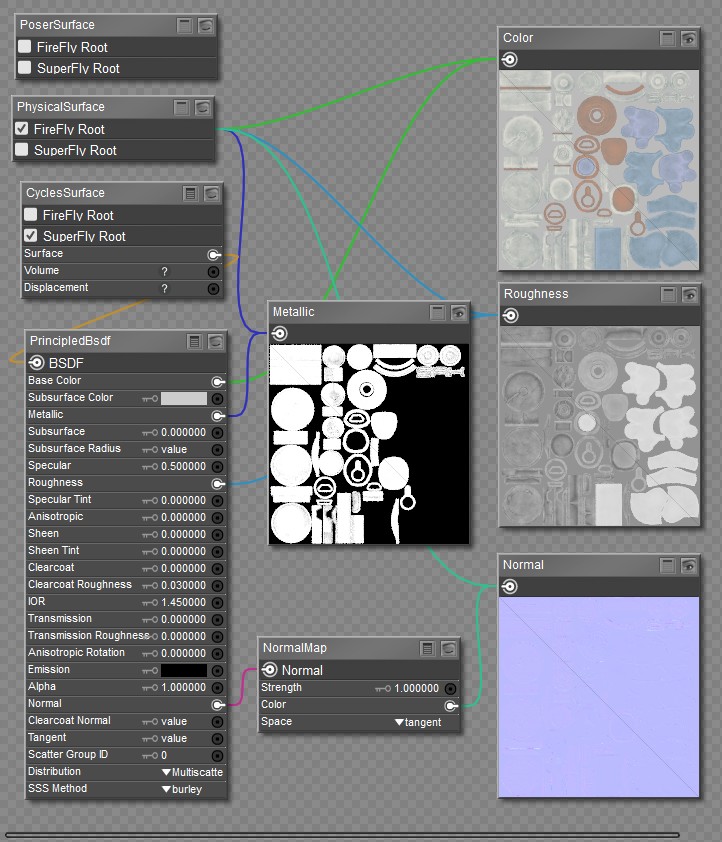Image resolution: width=722 pixels, height=842 pixels.
Task: Open the SSS Method burley dropdown
Action: [x=182, y=789]
